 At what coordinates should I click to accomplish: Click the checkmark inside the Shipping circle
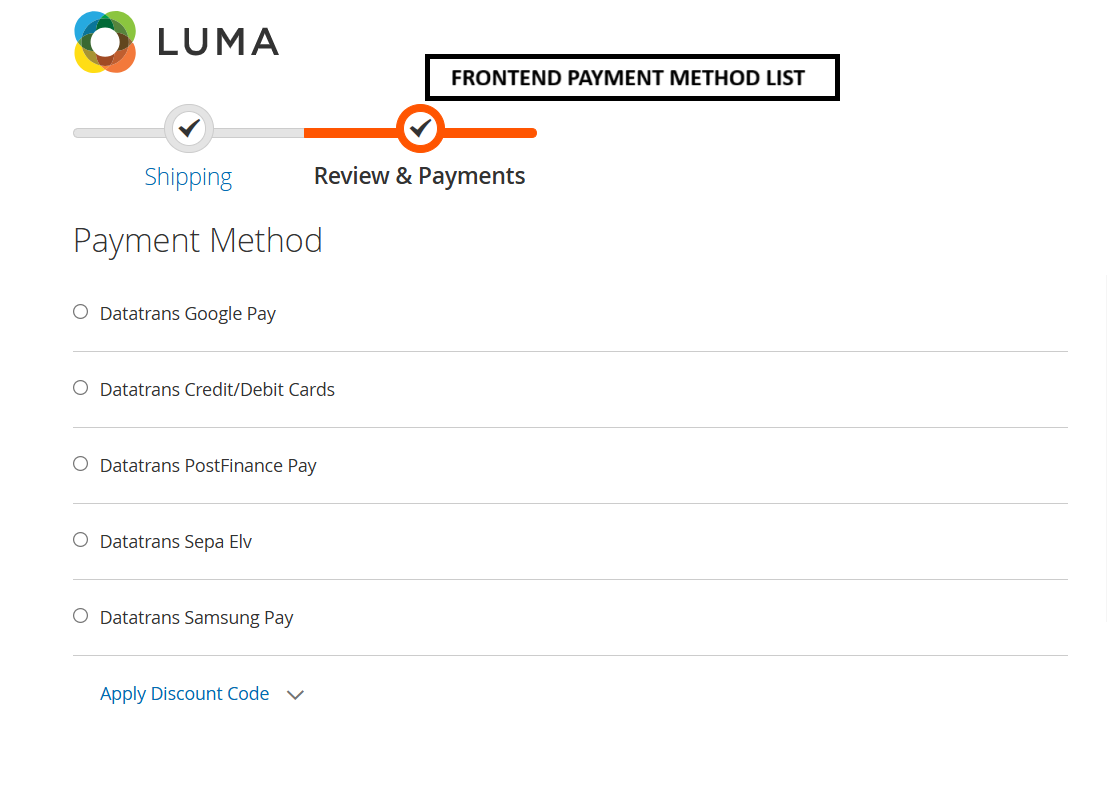point(189,128)
